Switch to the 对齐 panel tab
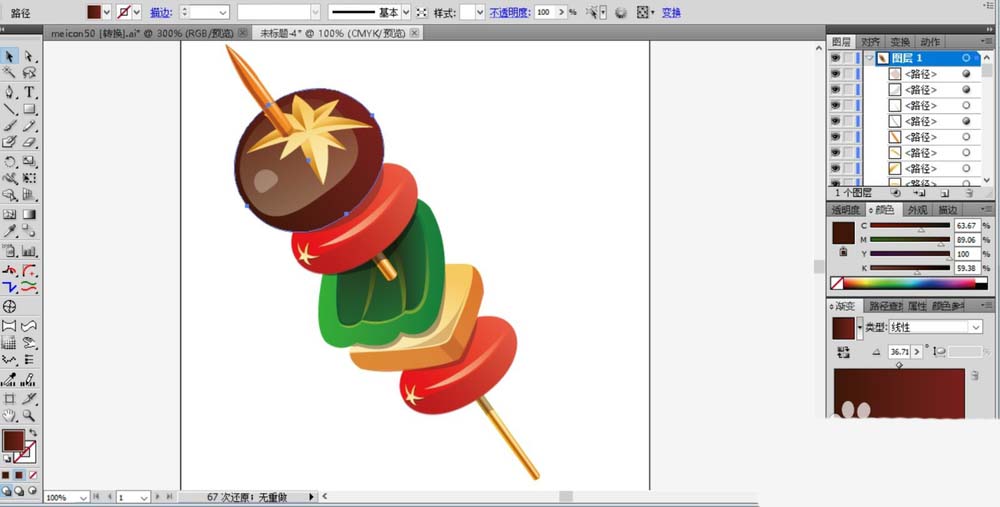Screen dimensions: 1000x507 (871, 42)
